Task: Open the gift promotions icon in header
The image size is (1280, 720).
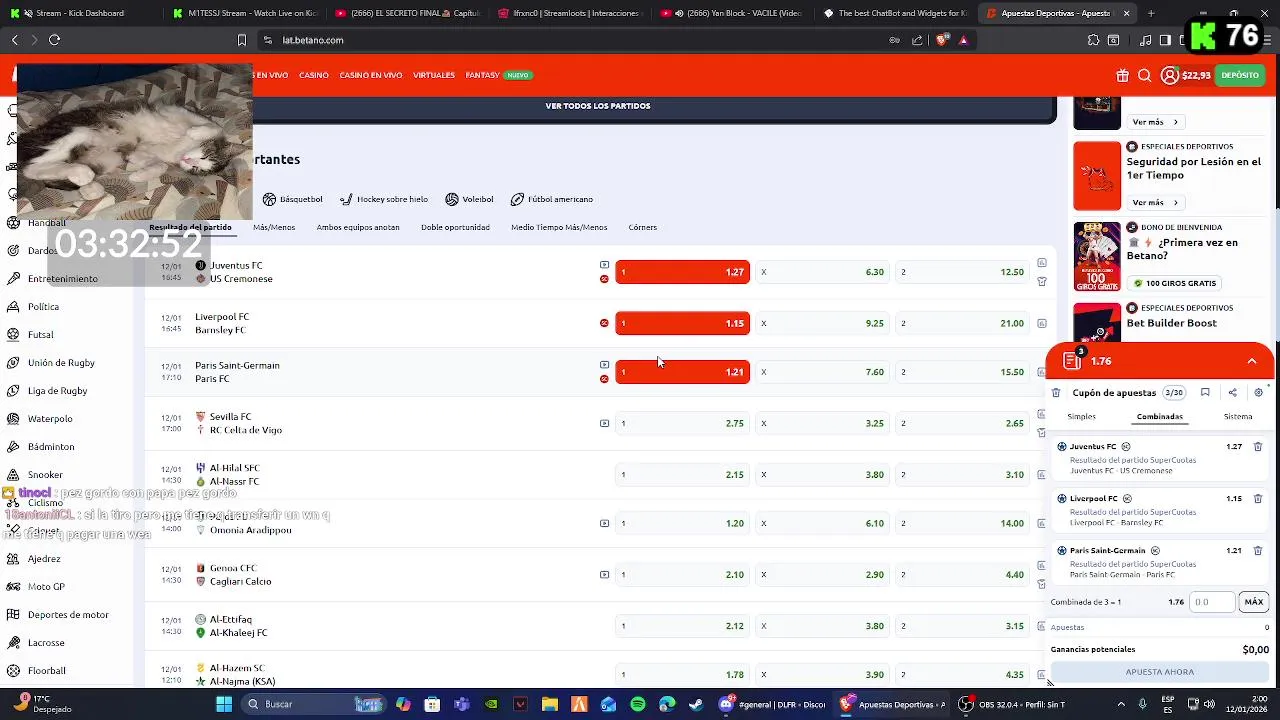Action: click(x=1122, y=75)
